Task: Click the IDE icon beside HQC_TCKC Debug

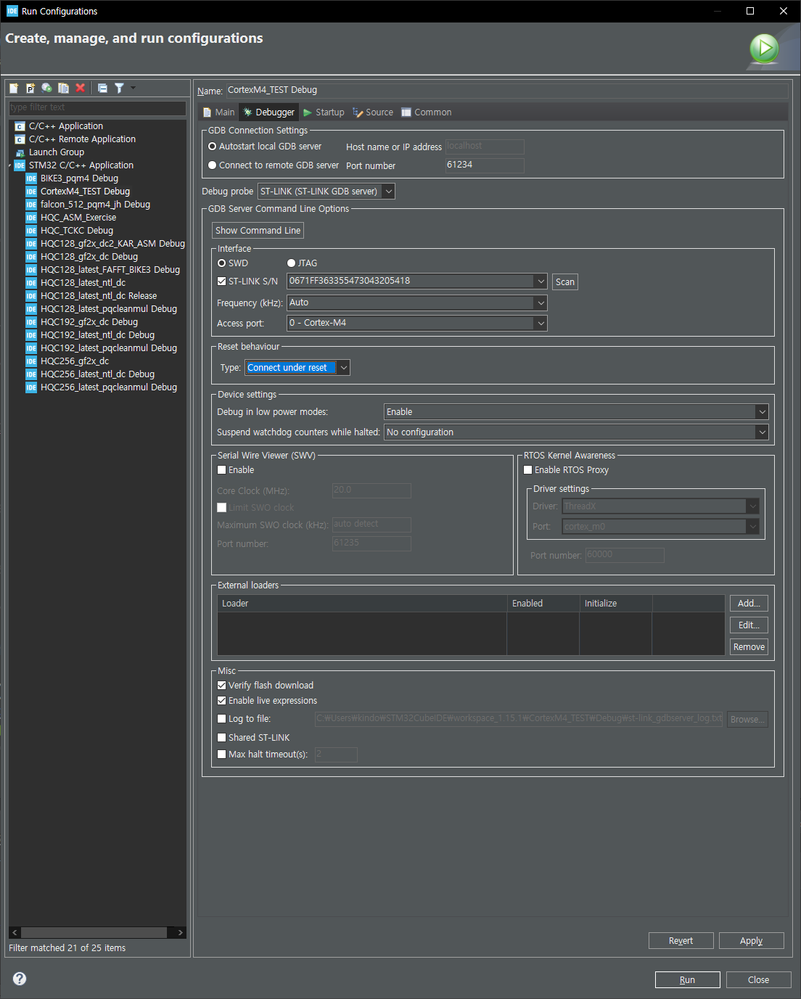Action: pos(31,231)
